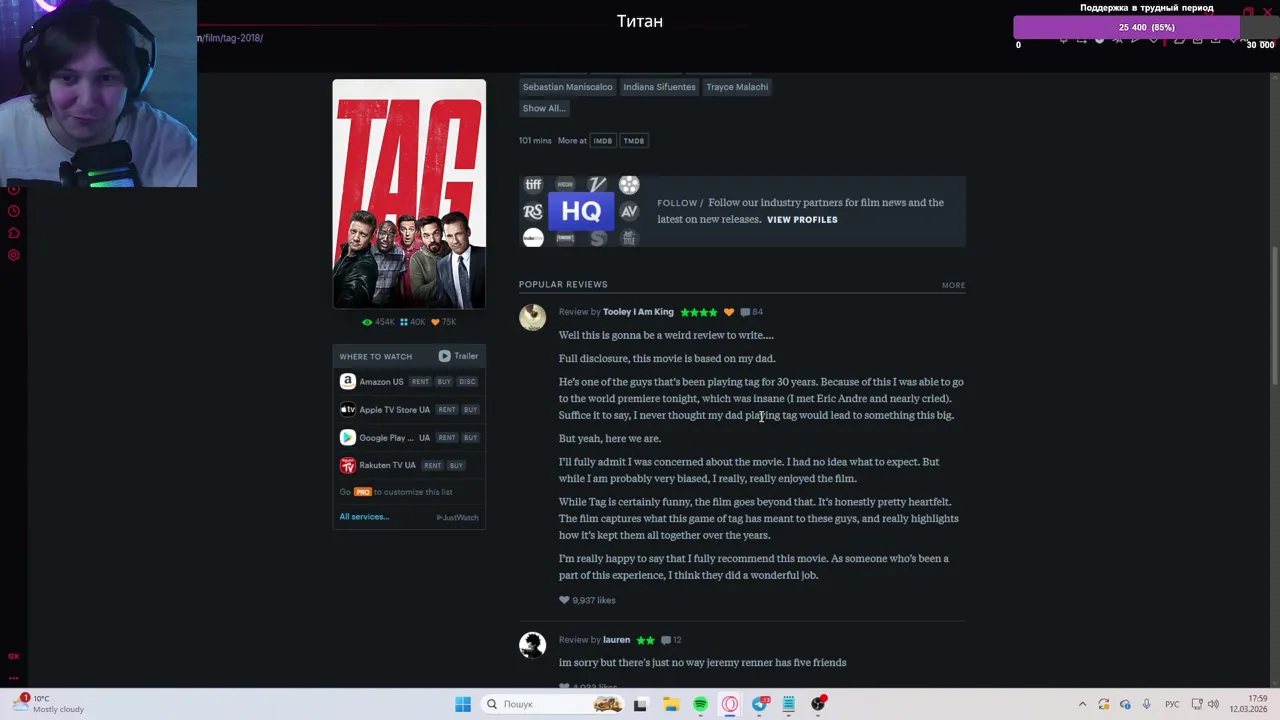The image size is (1280, 720).
Task: Select DISC option for Amazon US
Action: pos(467,381)
